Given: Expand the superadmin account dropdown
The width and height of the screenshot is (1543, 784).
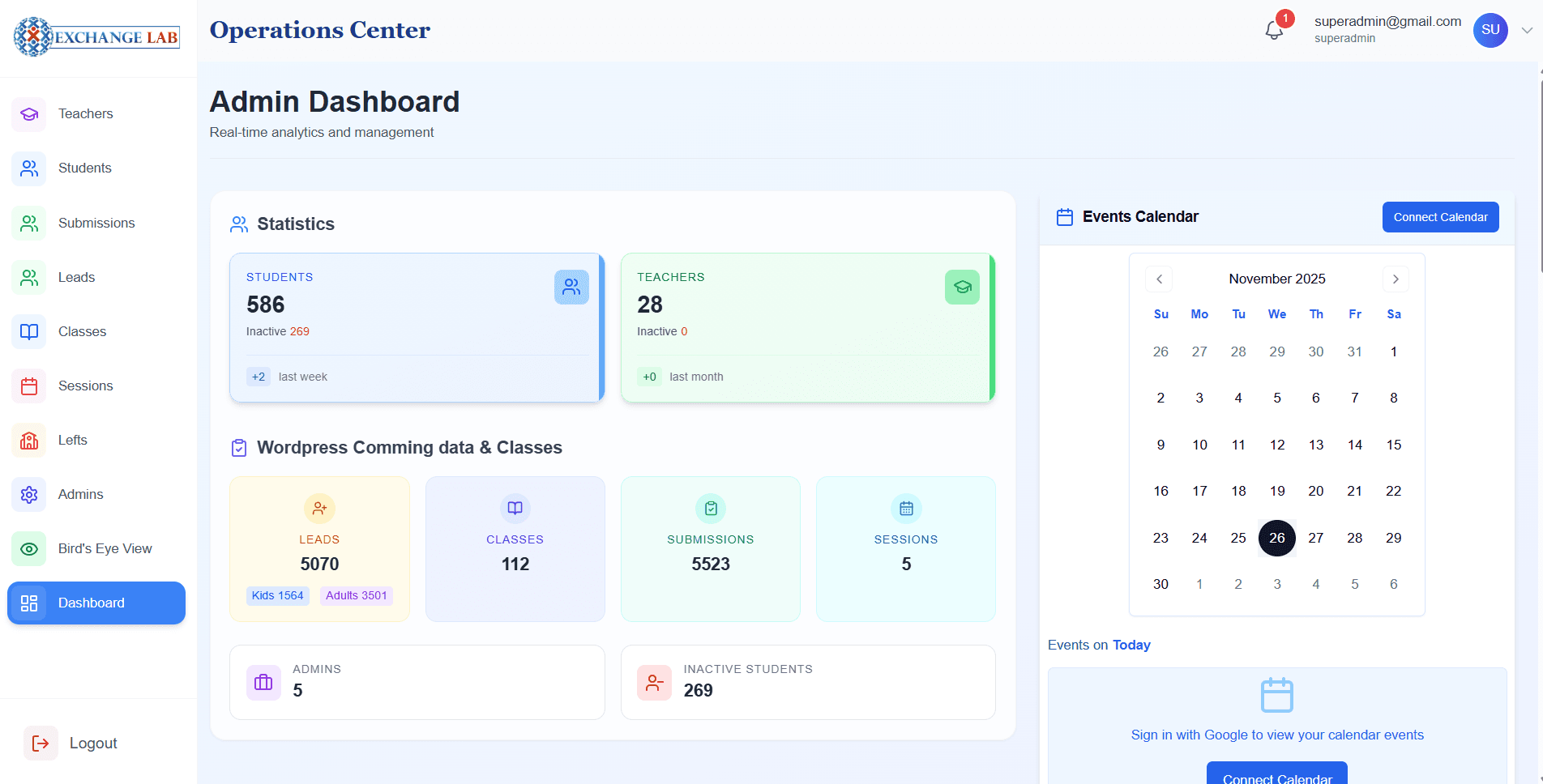Looking at the screenshot, I should click(1528, 30).
